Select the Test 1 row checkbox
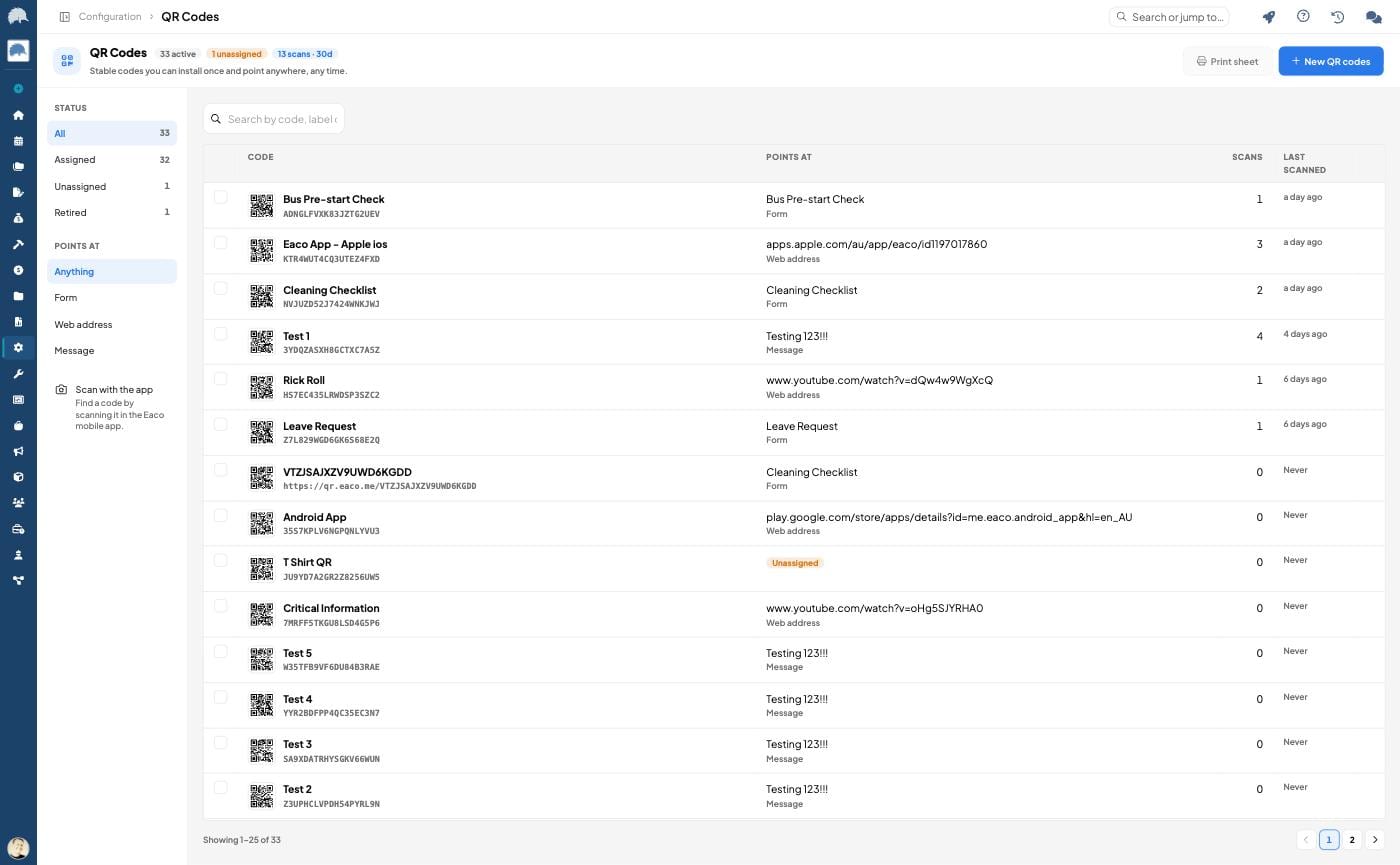Viewport: 1400px width, 865px height. point(221,334)
